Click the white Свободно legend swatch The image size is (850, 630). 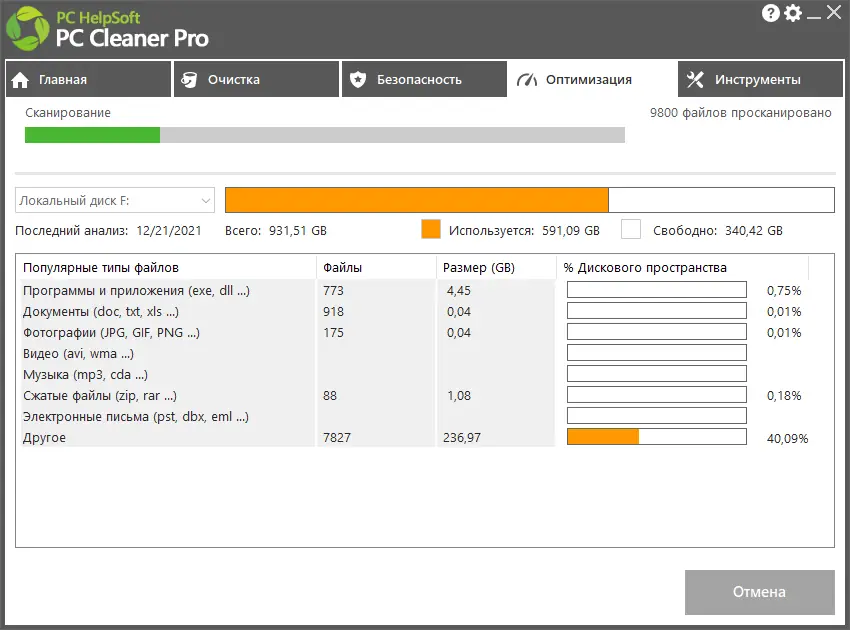coord(631,229)
